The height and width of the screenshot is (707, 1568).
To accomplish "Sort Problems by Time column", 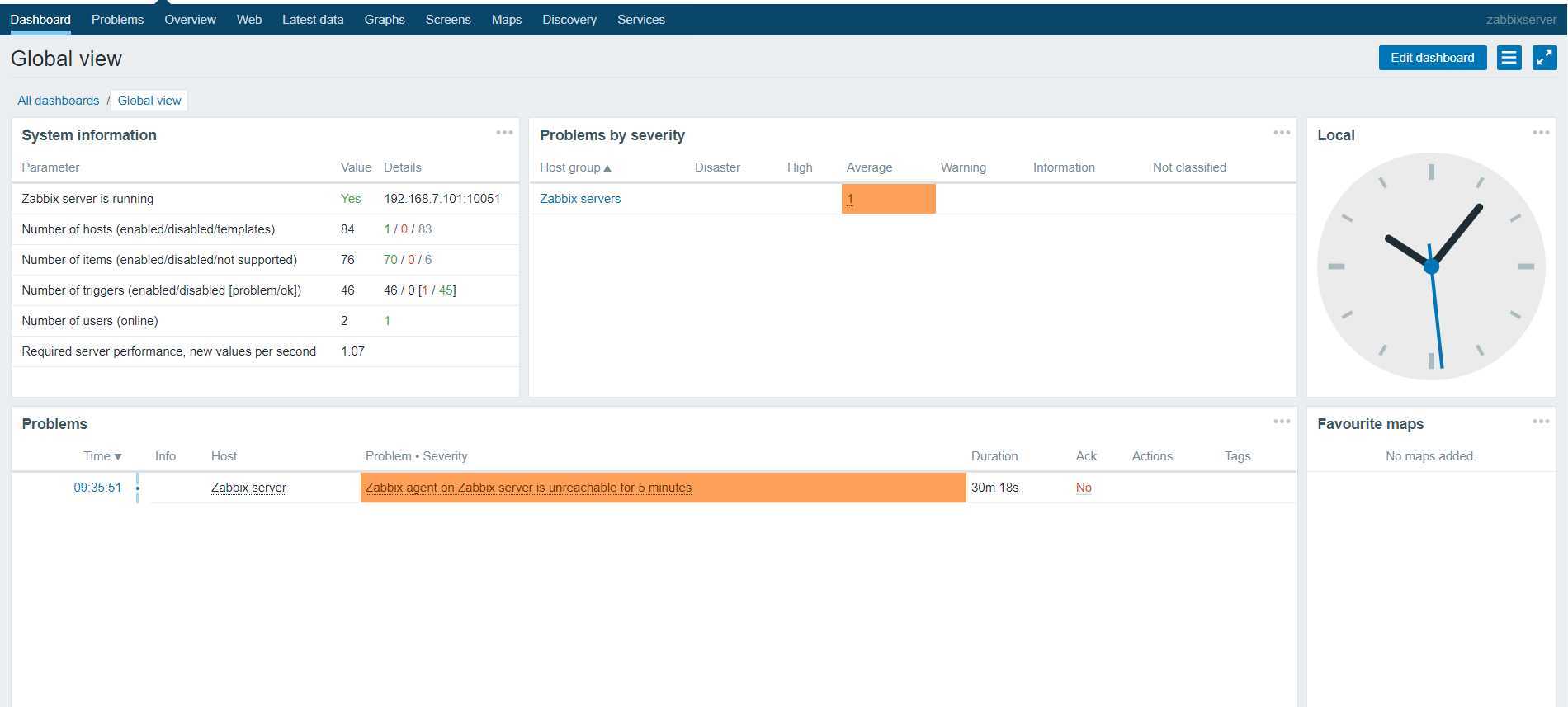I will pos(102,456).
